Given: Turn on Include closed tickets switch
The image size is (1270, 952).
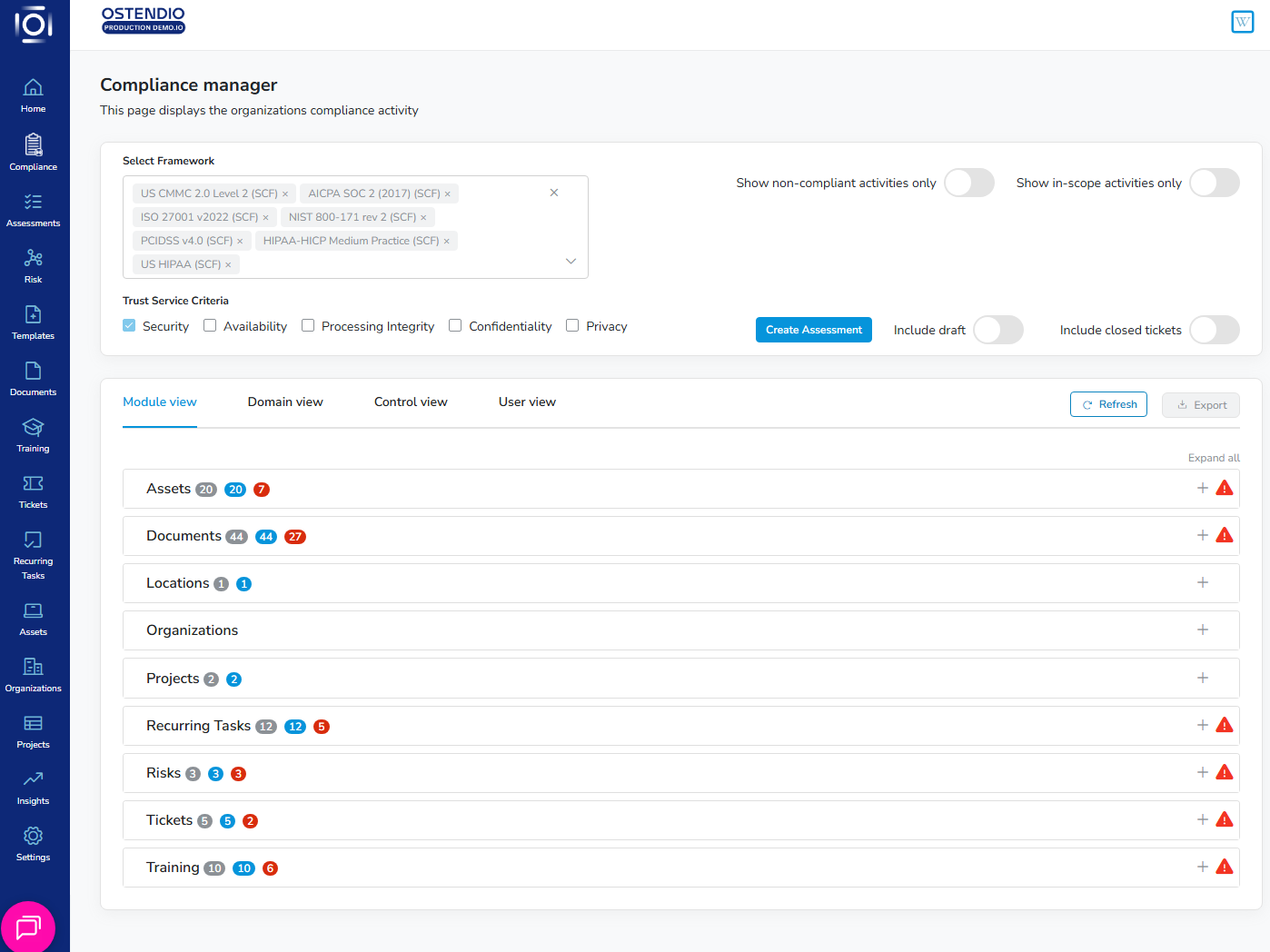Looking at the screenshot, I should 1215,330.
